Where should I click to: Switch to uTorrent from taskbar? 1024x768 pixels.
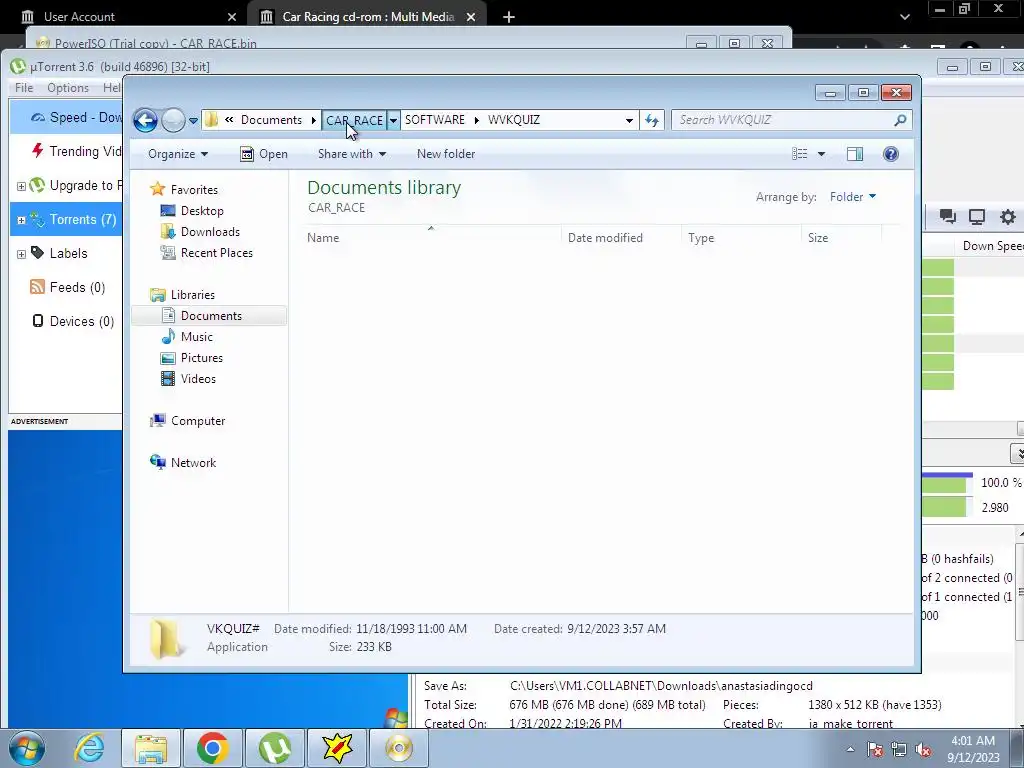(x=275, y=748)
